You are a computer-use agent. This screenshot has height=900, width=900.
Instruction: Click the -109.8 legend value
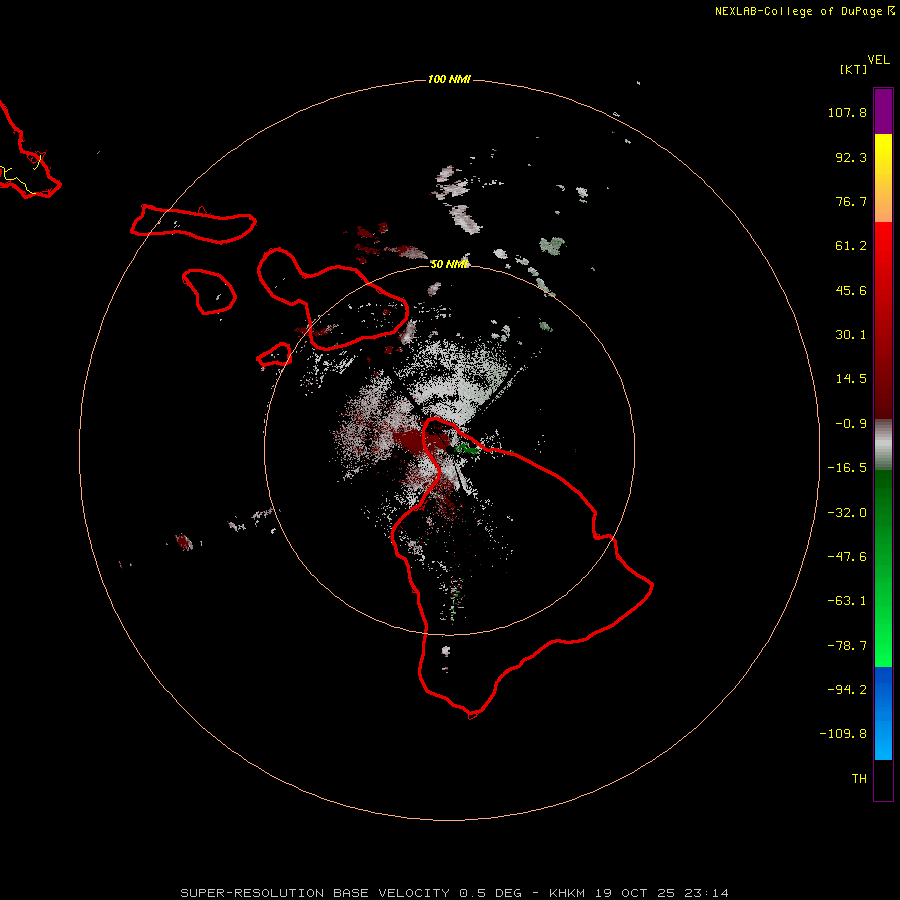843,734
